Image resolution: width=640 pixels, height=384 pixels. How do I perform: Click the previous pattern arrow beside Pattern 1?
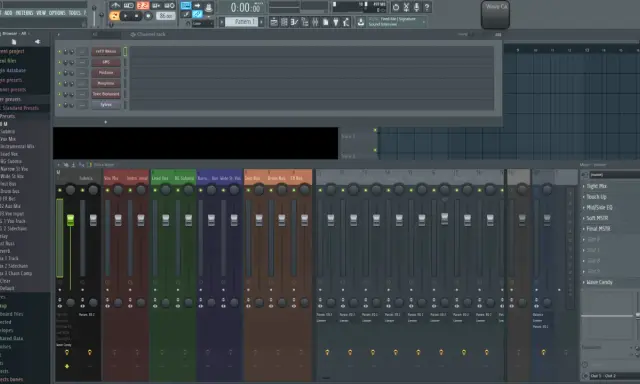point(222,22)
